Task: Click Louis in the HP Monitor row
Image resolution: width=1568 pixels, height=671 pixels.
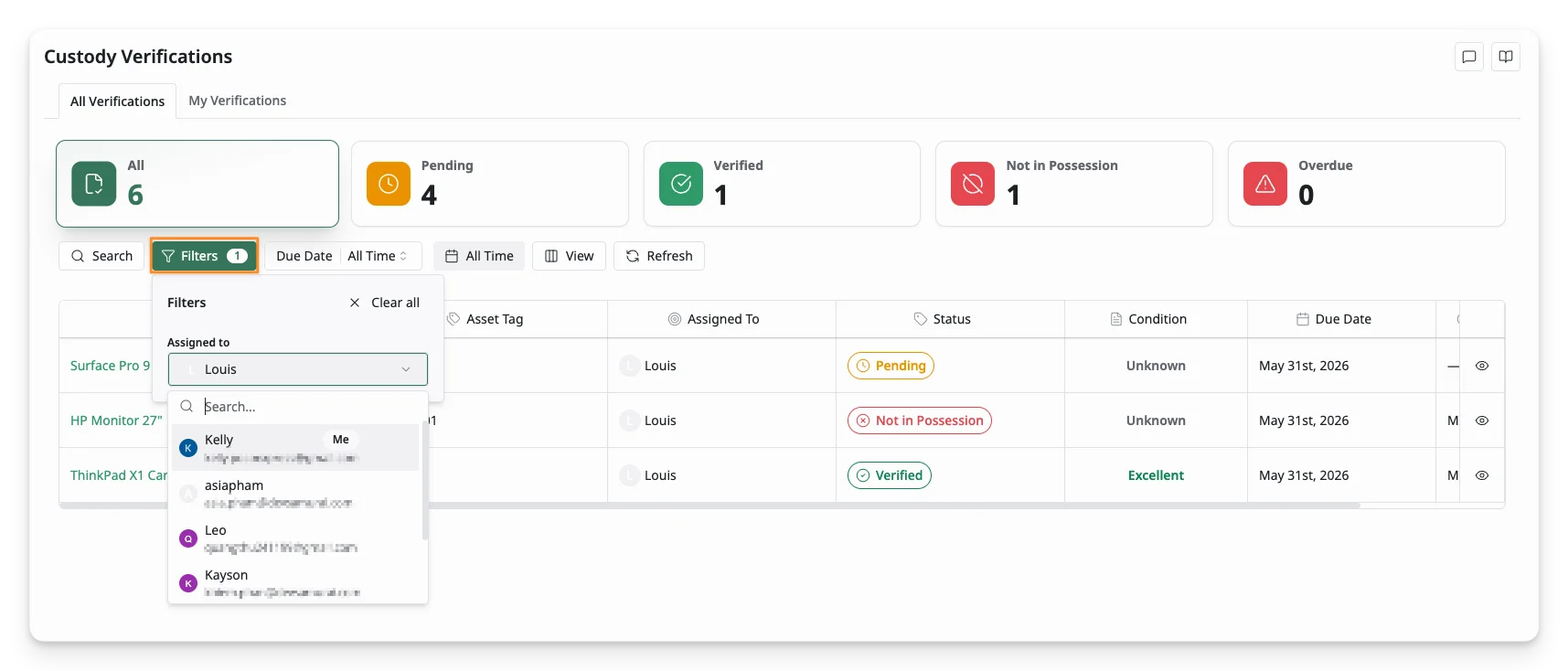Action: (660, 421)
